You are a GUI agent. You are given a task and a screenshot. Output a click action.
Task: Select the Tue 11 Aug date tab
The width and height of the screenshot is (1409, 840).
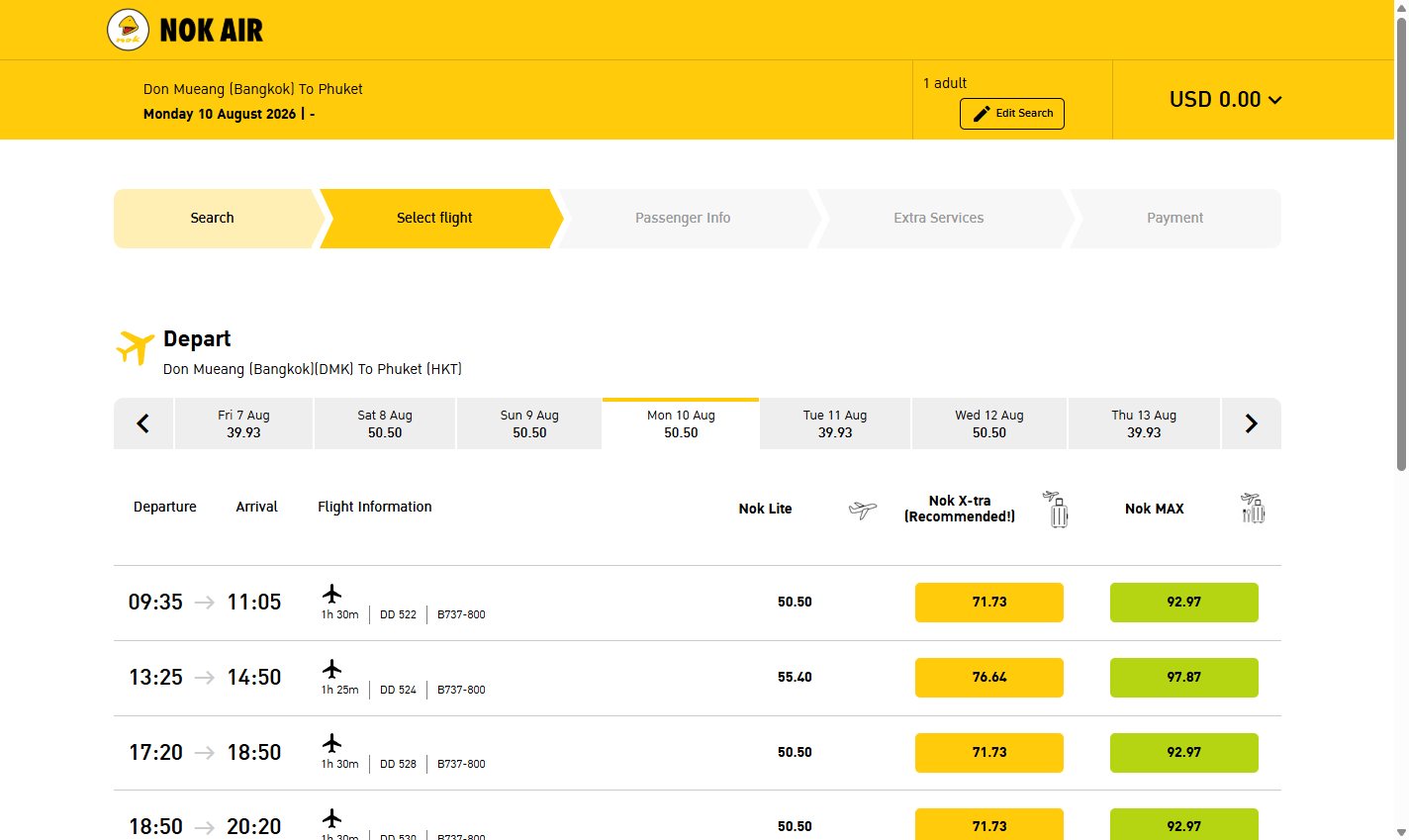835,423
